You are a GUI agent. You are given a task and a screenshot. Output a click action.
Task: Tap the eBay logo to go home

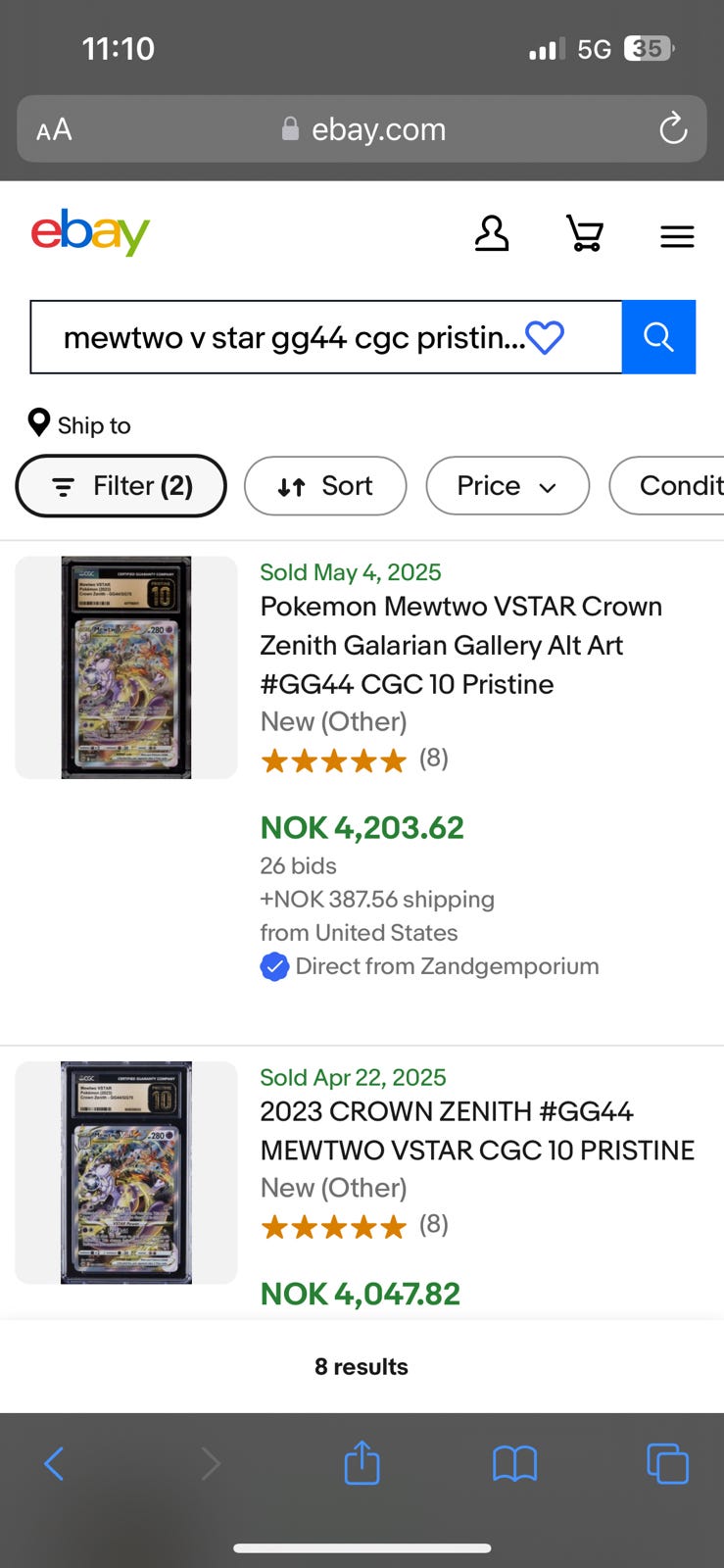[90, 232]
